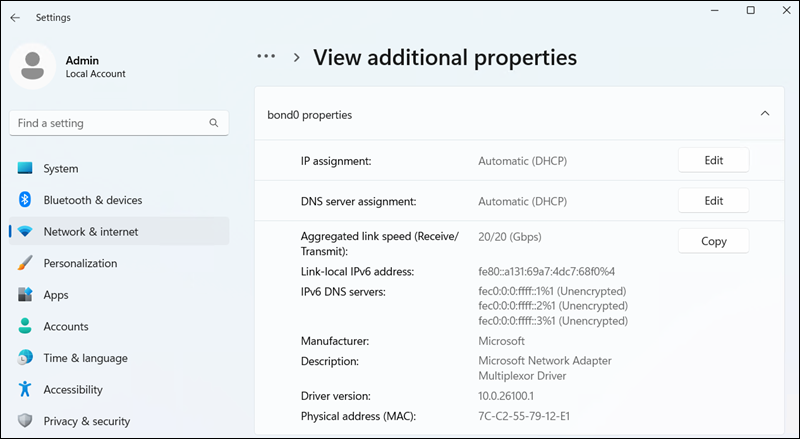Click the Time & language globe icon

pos(25,357)
